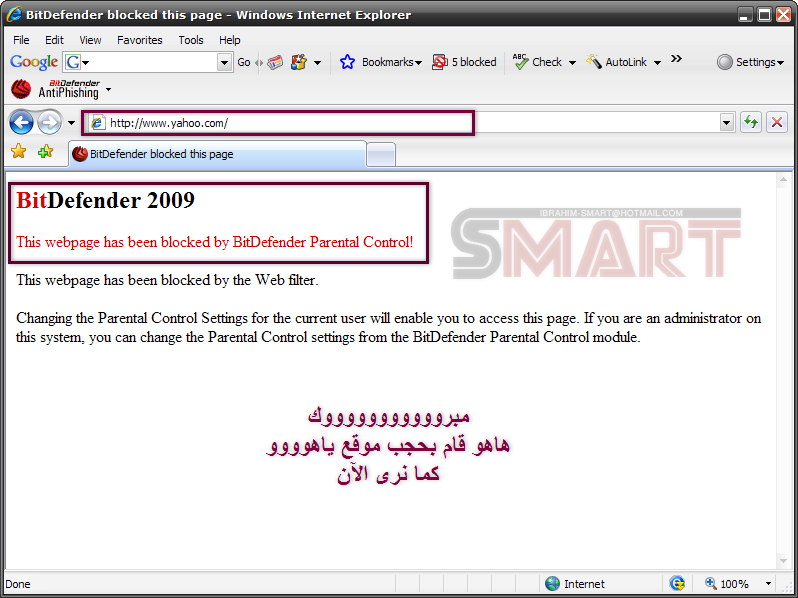Open the Bookmarks dropdown
Screen dimensions: 798x598
point(392,62)
